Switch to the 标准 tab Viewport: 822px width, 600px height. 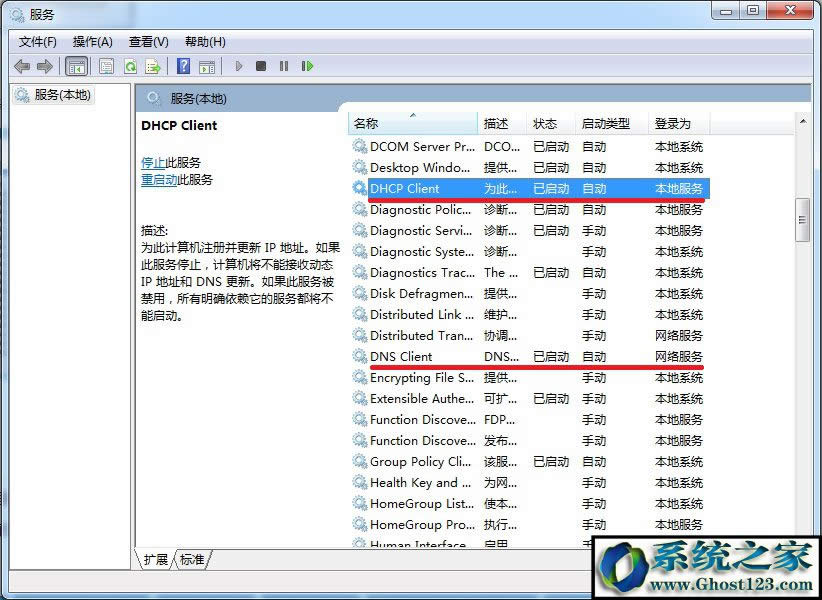click(192, 560)
